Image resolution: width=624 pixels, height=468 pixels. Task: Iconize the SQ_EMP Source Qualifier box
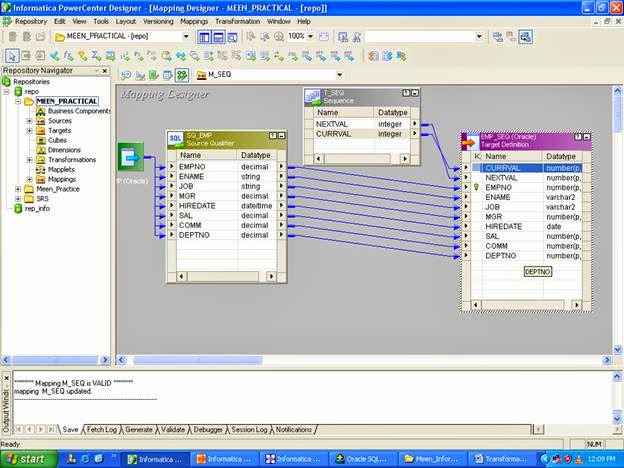coord(281,136)
